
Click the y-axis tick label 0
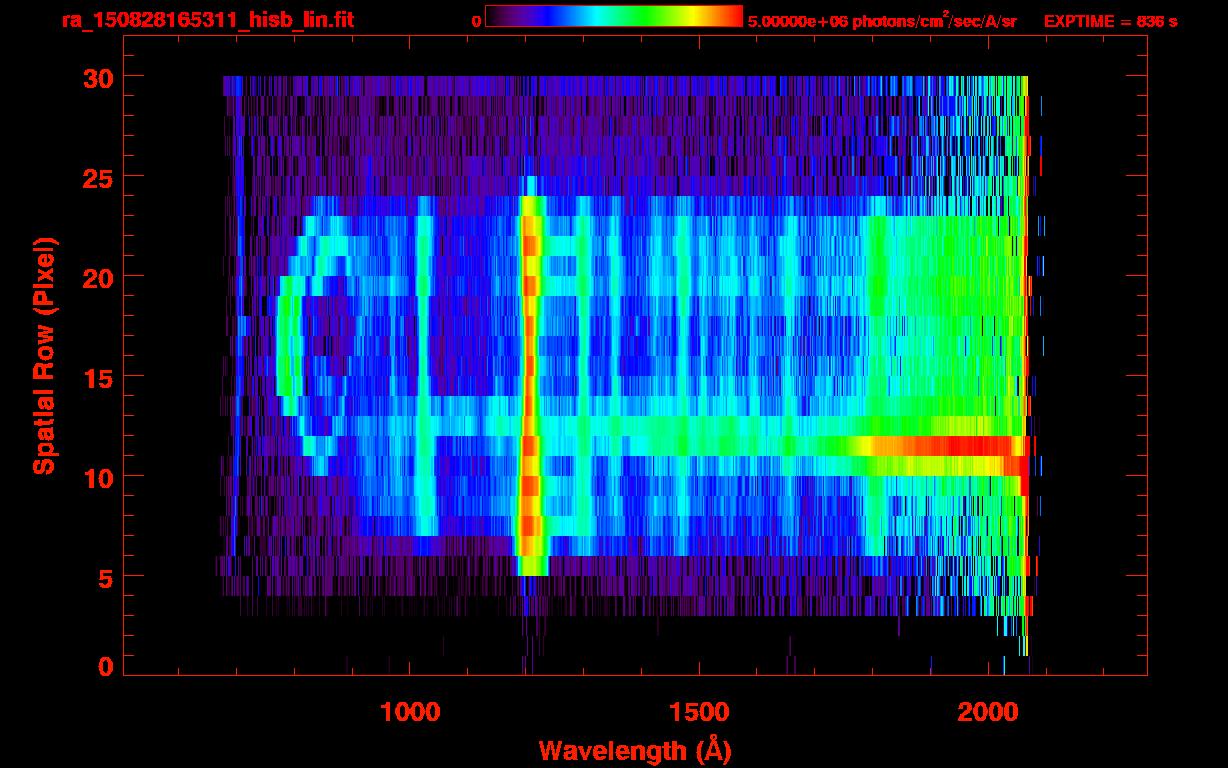(105, 667)
